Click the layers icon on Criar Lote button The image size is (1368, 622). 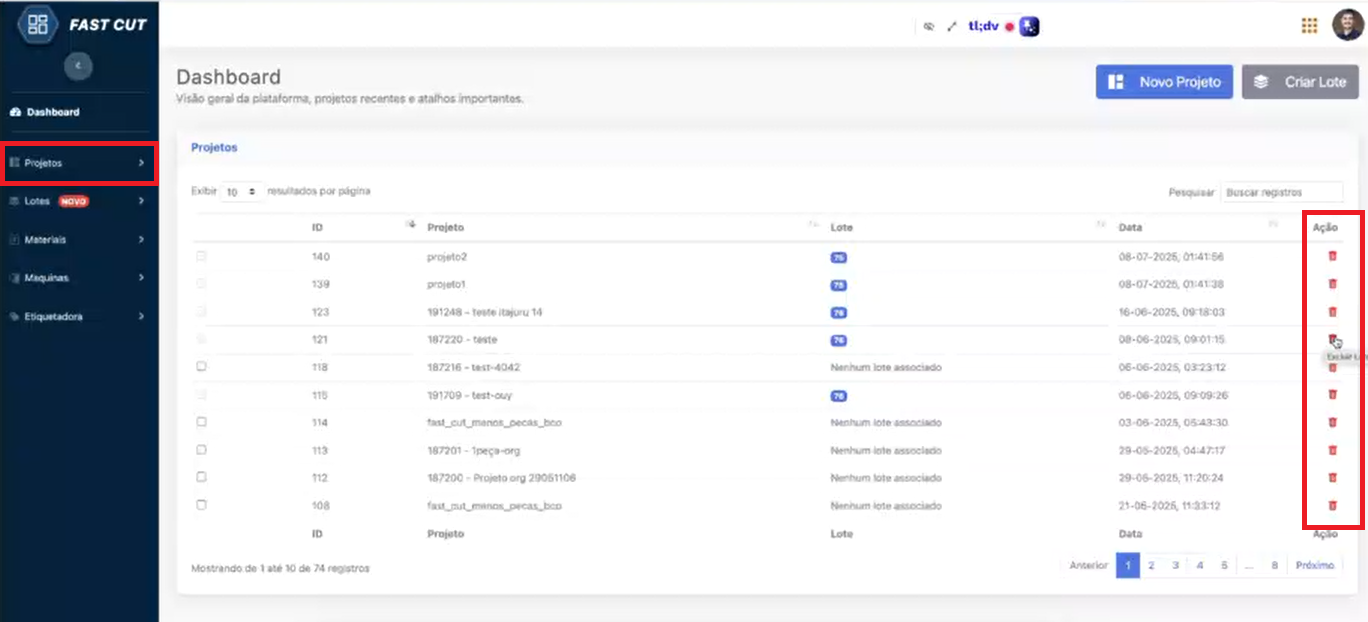click(1261, 82)
